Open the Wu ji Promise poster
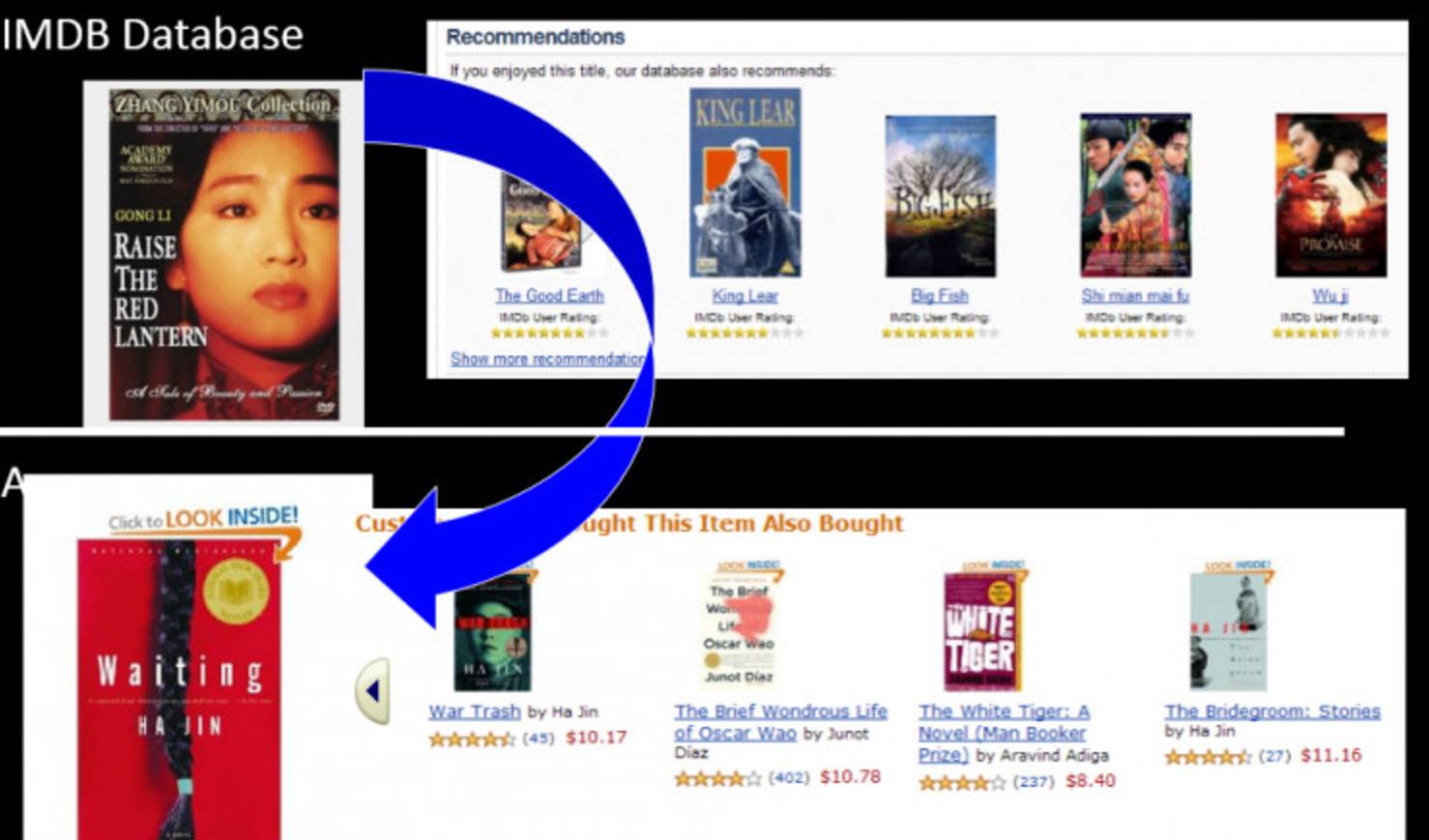 (x=1330, y=195)
